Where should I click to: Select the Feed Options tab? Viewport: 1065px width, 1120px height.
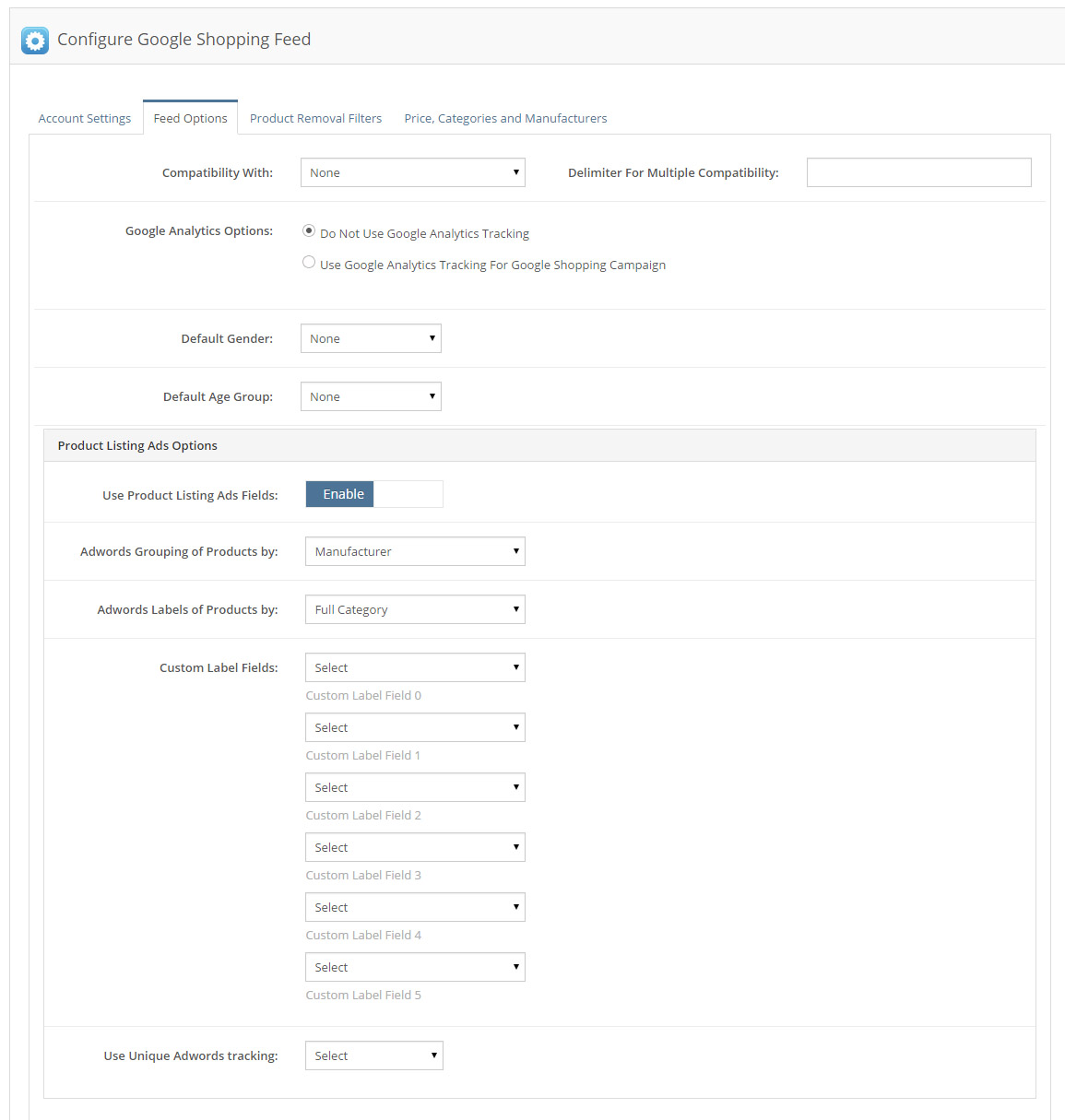point(190,118)
